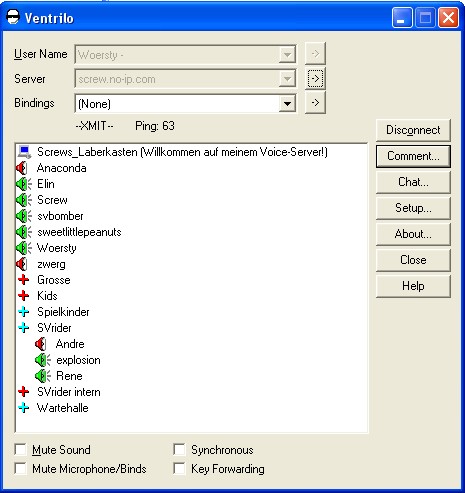Viewport: 465px width, 493px height.
Task: Click the Disconnect button
Action: click(413, 130)
